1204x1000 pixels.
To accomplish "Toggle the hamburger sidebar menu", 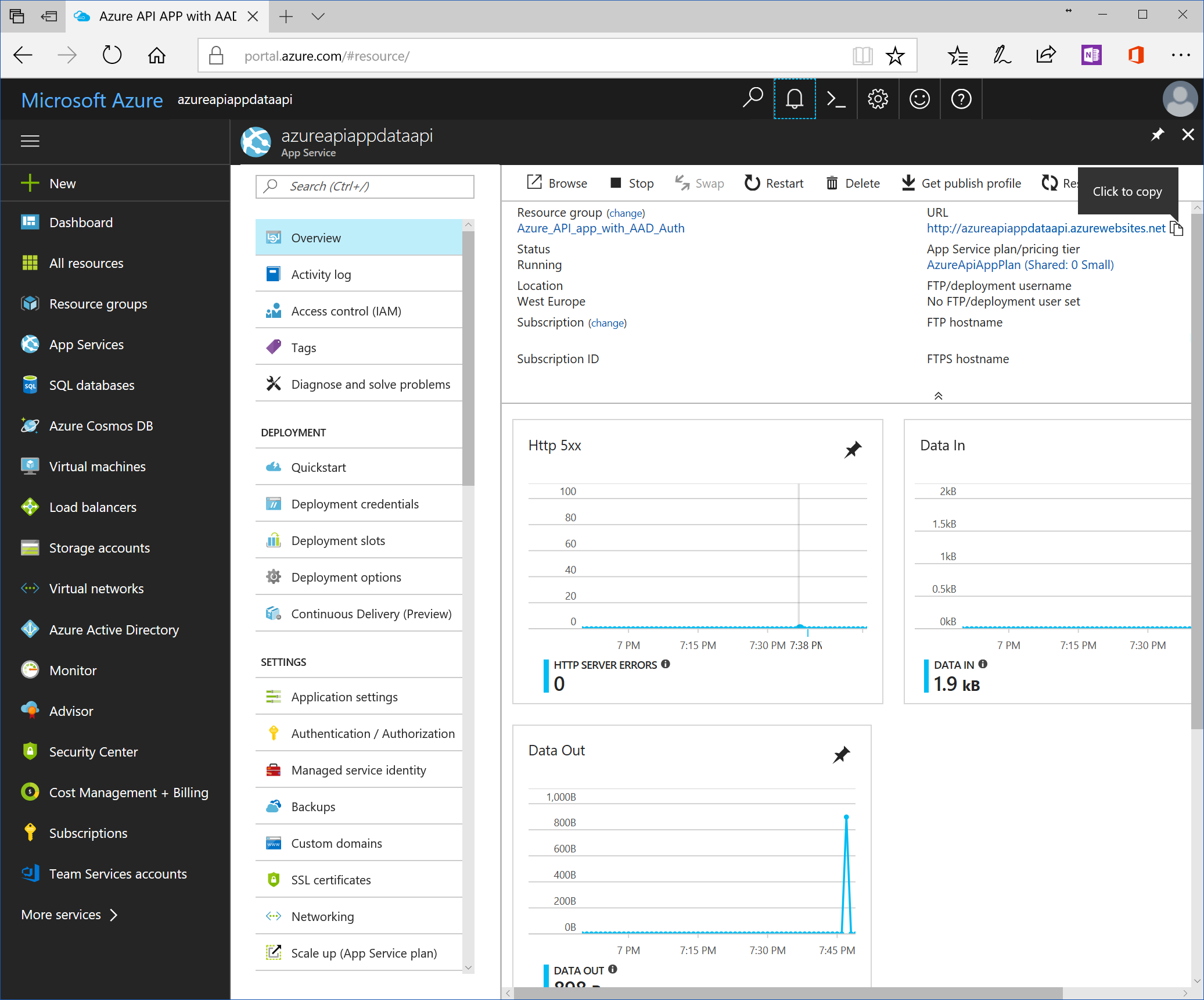I will click(x=30, y=141).
